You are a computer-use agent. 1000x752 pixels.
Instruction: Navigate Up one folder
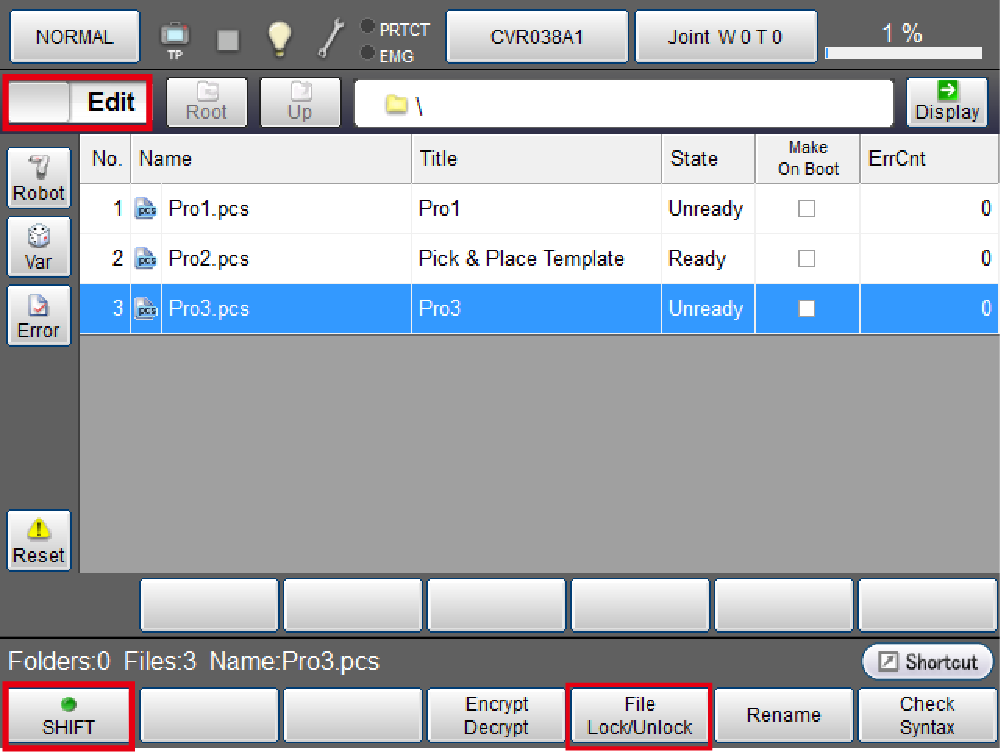300,101
